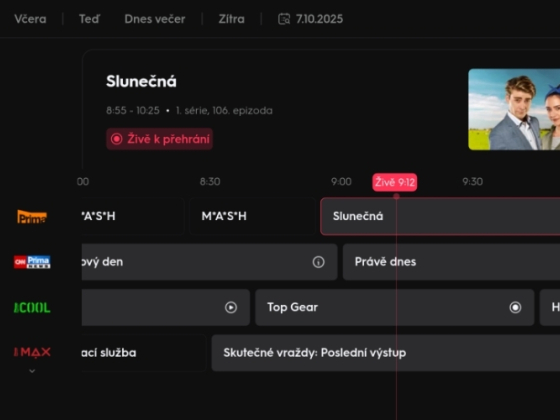Select the Slunečná program block on Prima
This screenshot has width=560, height=420.
(x=440, y=216)
